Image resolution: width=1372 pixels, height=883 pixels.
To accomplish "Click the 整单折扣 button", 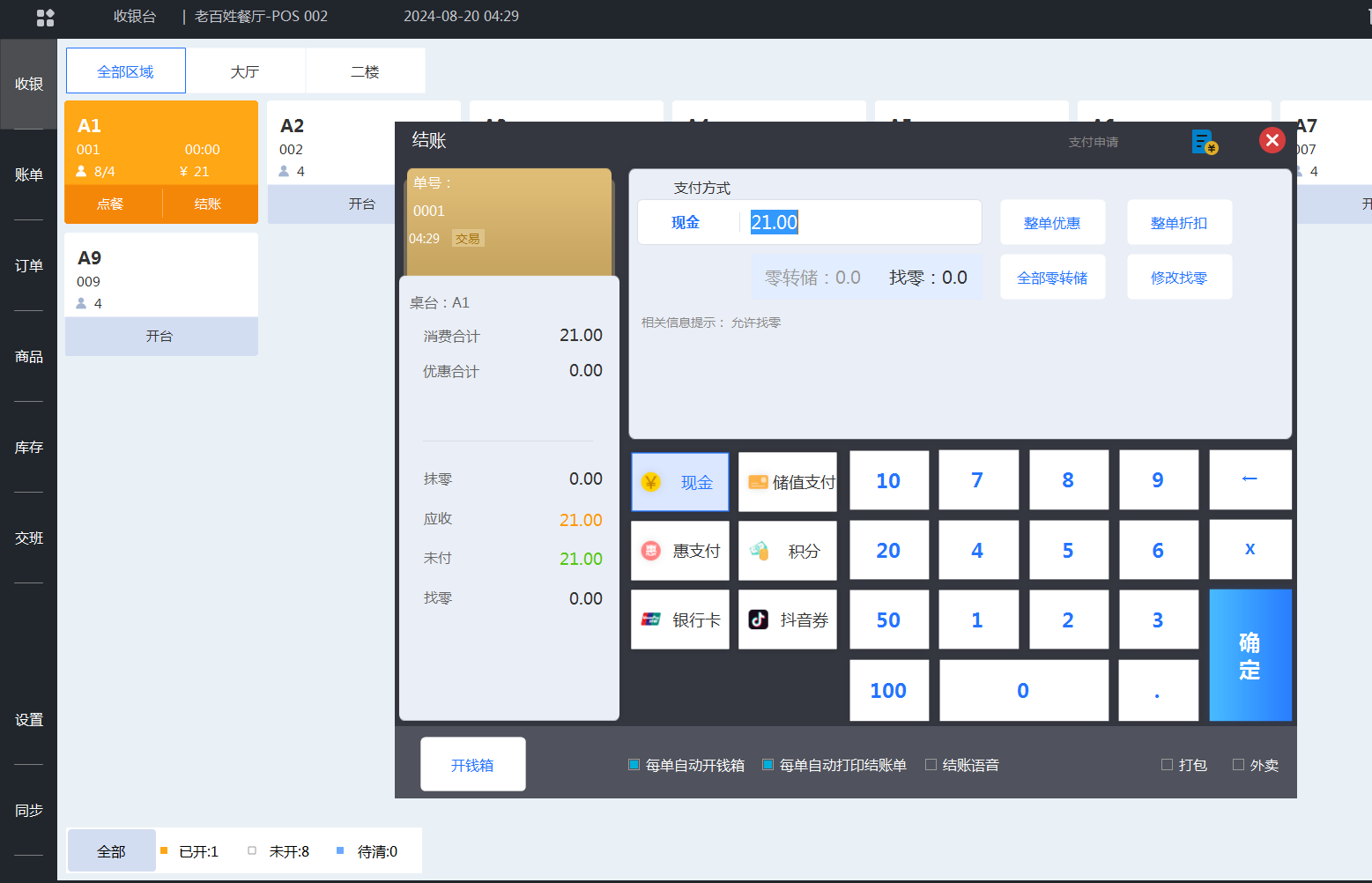I will (x=1179, y=222).
